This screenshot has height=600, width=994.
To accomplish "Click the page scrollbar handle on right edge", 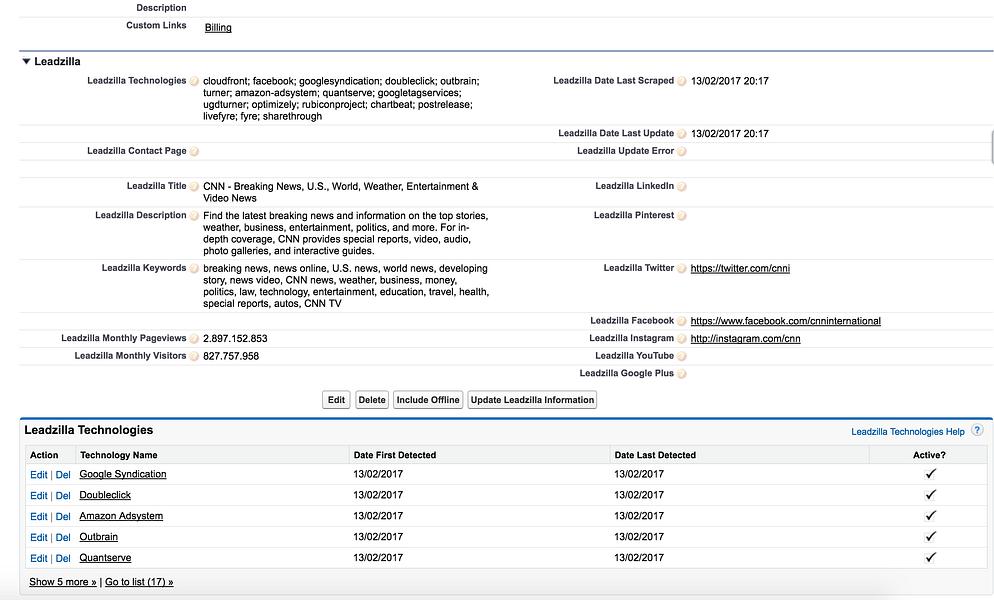I will [991, 147].
